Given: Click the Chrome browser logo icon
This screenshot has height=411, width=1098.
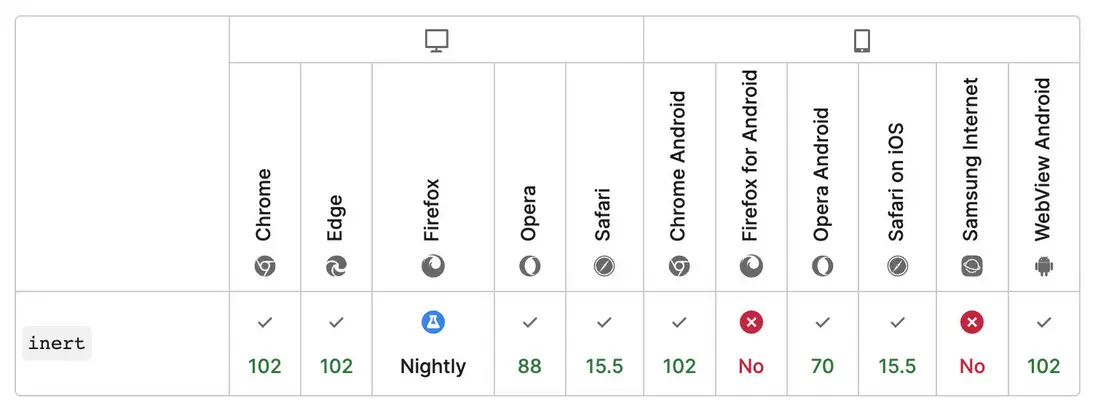Looking at the screenshot, I should [264, 266].
